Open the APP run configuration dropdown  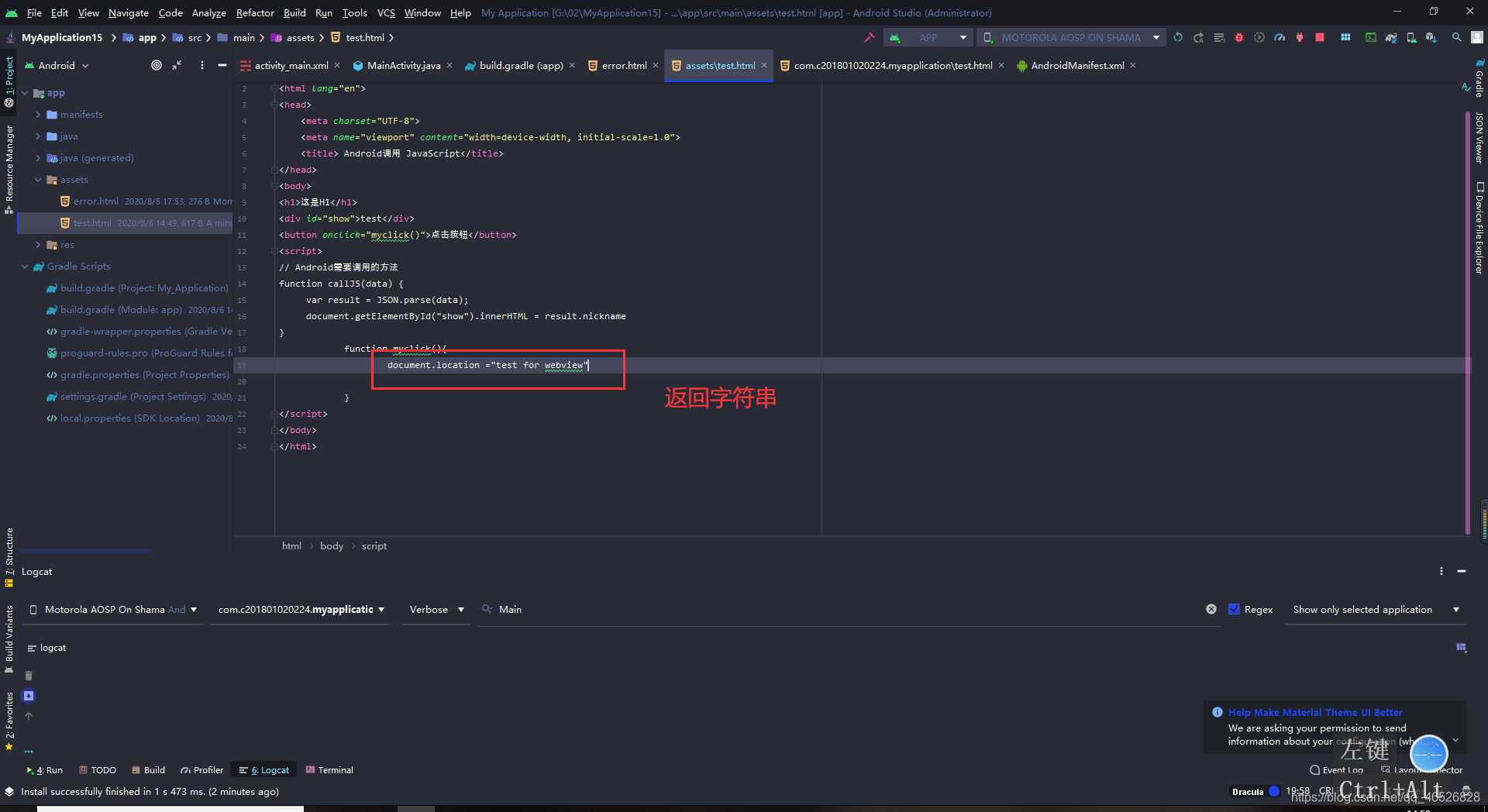tap(929, 37)
